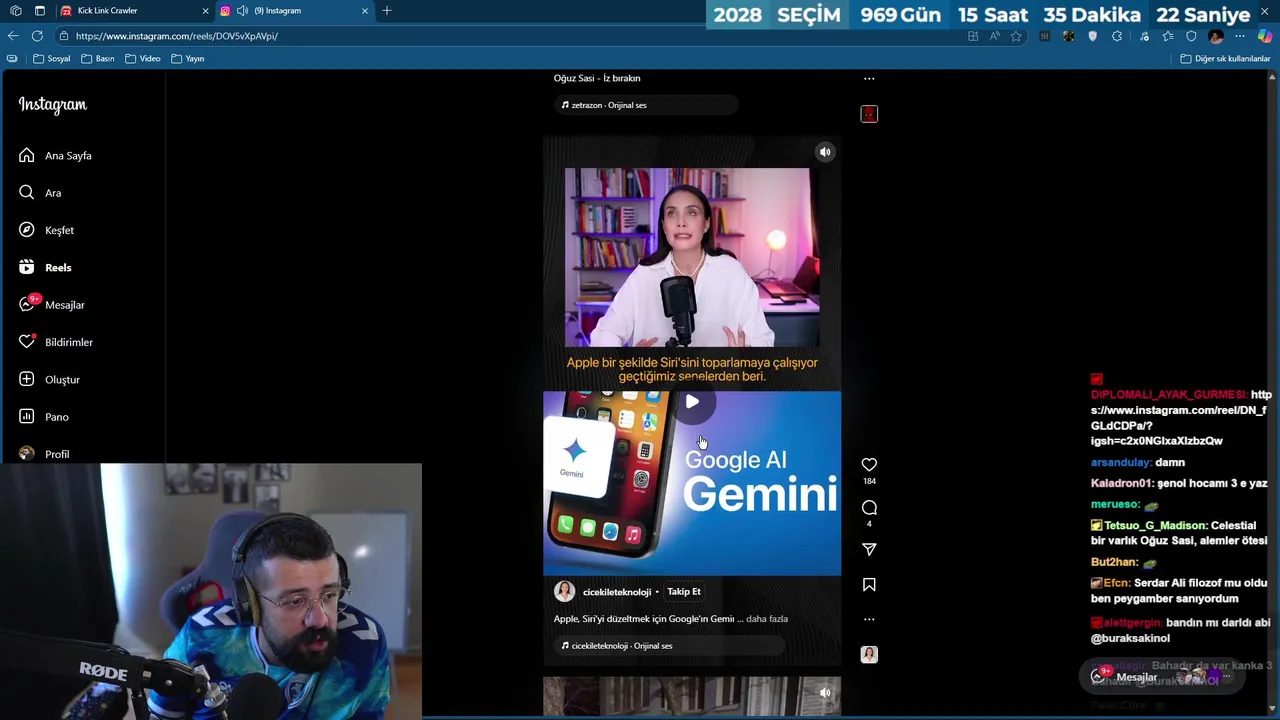Open more options beside the Gemini reel

click(x=869, y=619)
